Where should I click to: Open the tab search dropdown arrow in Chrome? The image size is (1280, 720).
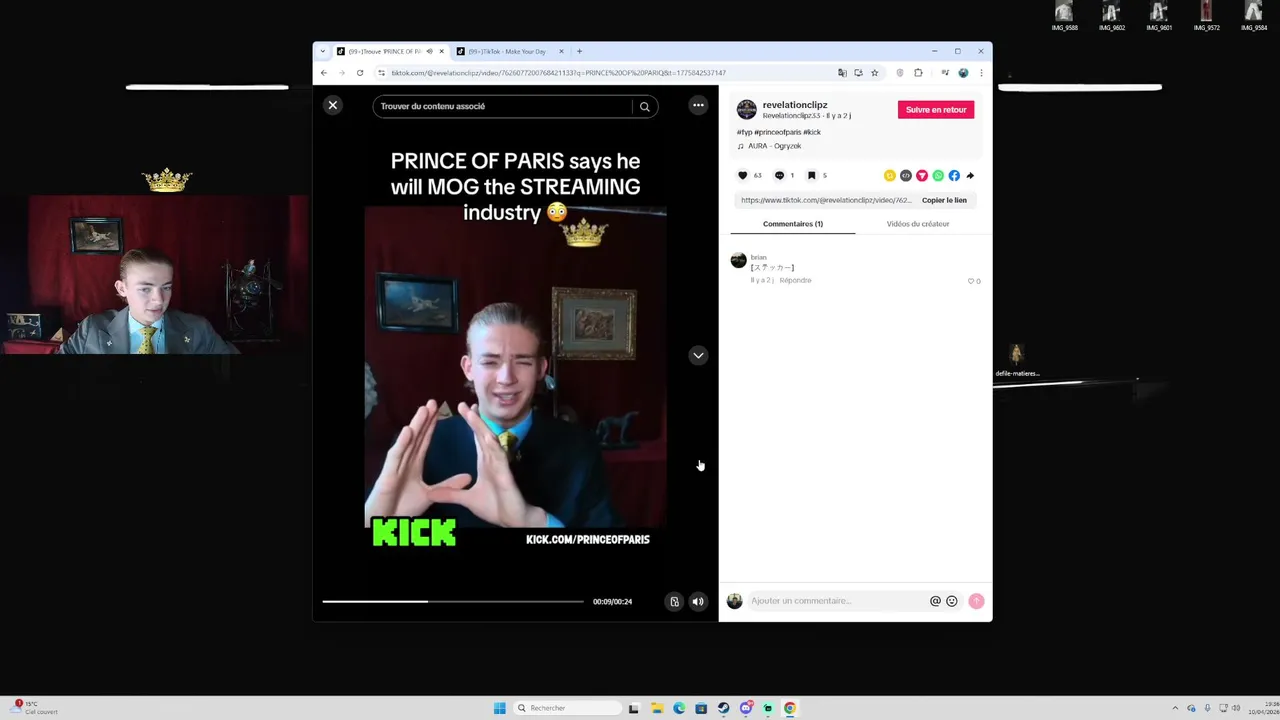(x=322, y=51)
